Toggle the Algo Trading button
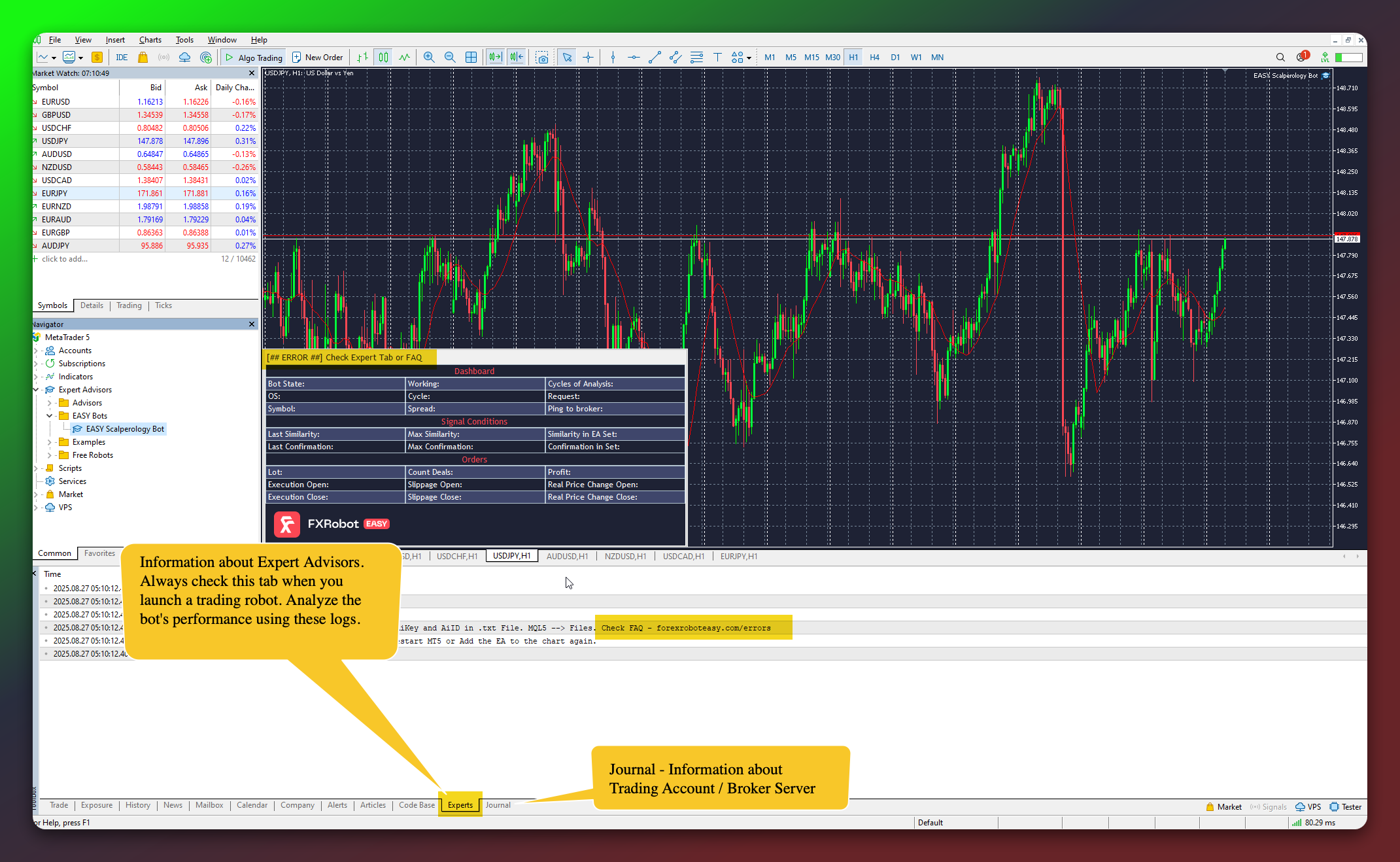This screenshot has height=862, width=1400. point(254,58)
